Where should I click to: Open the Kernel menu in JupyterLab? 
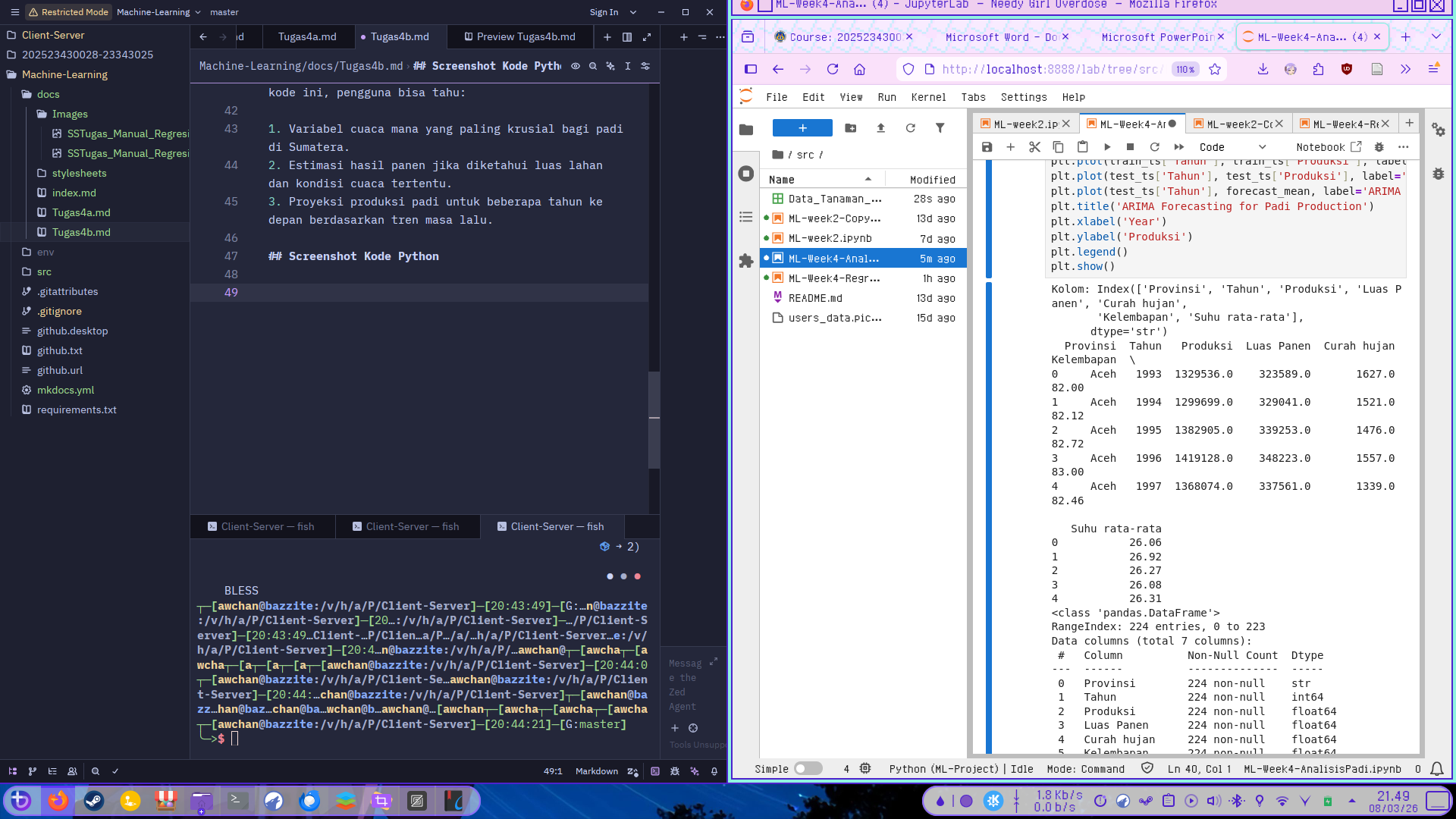[928, 97]
